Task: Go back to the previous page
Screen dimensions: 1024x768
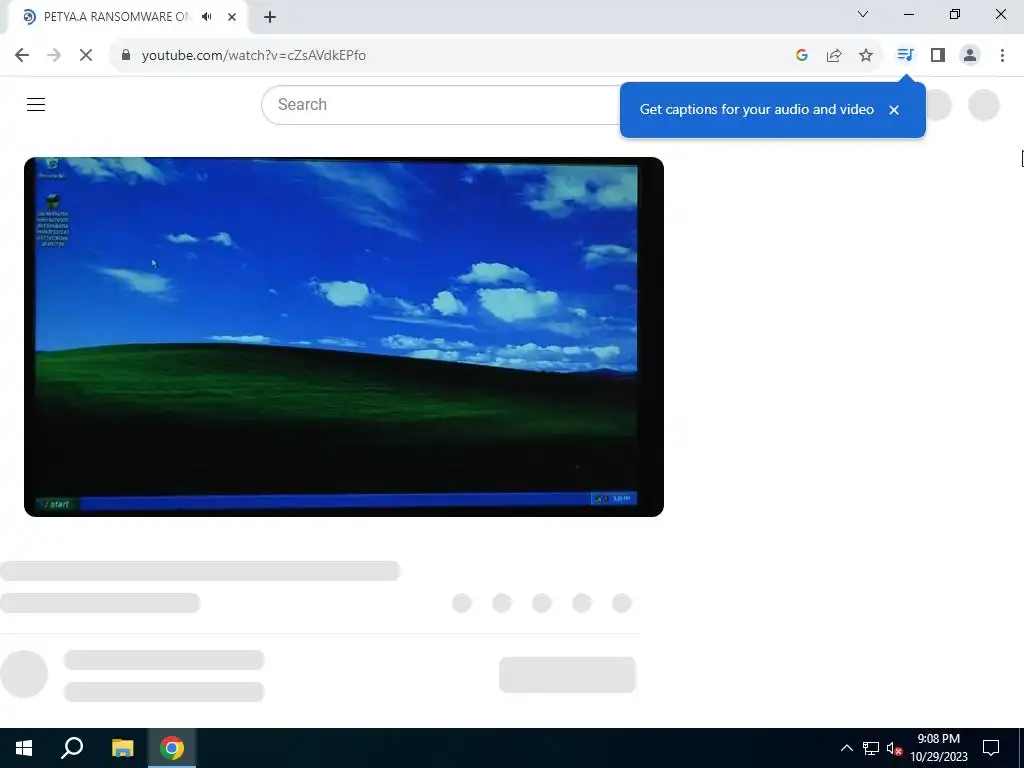Action: coord(22,56)
